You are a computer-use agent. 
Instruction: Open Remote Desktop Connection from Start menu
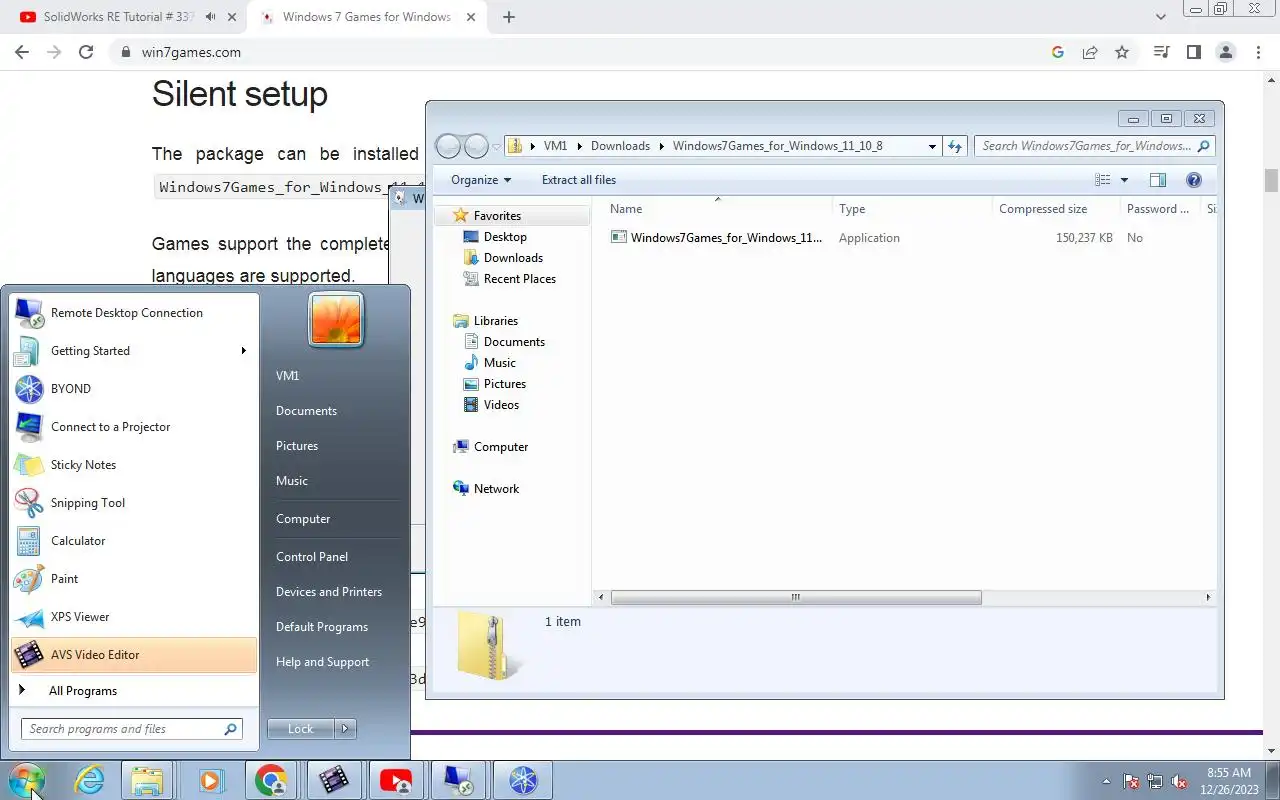point(134,313)
